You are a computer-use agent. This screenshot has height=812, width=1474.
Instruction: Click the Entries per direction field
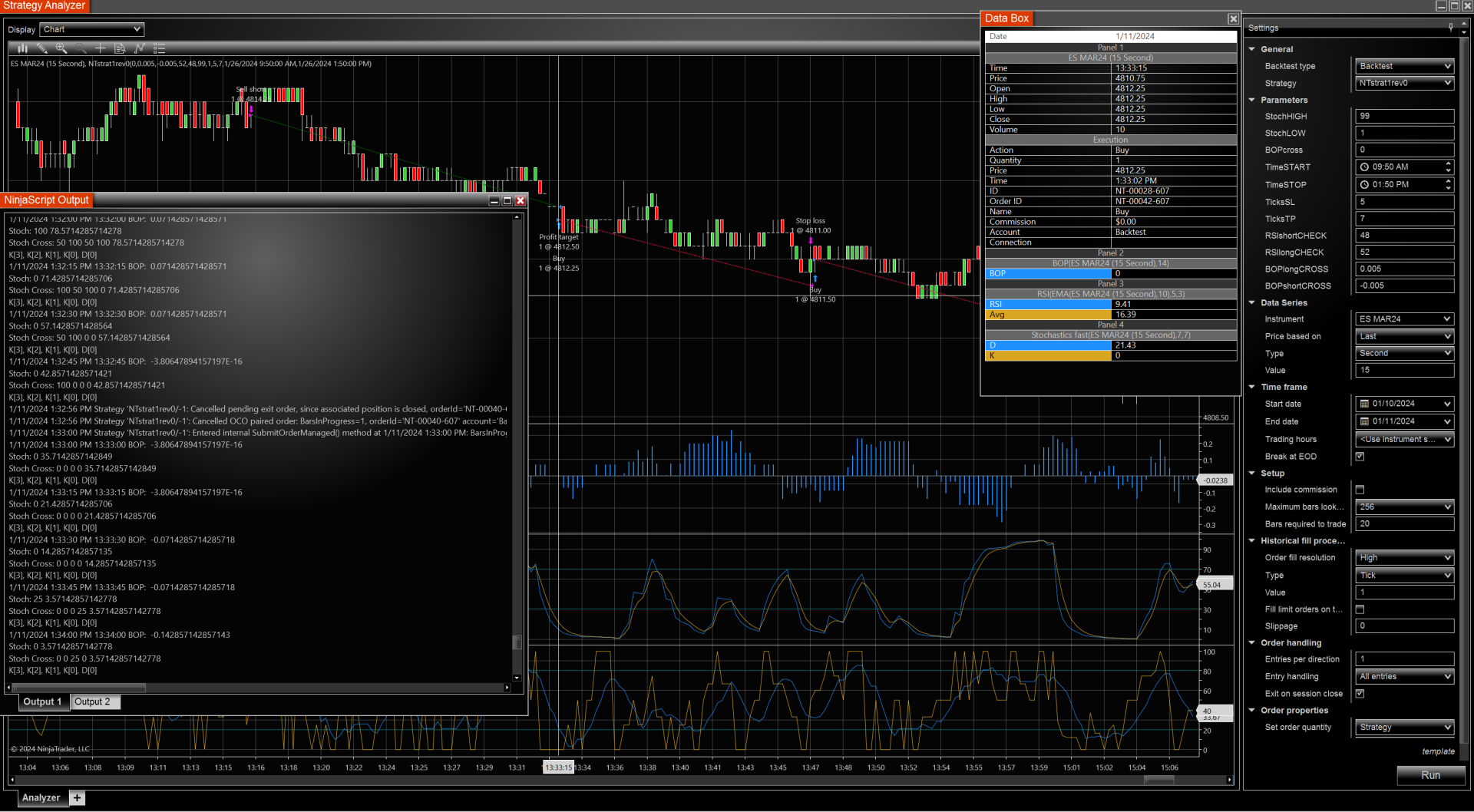tap(1404, 659)
